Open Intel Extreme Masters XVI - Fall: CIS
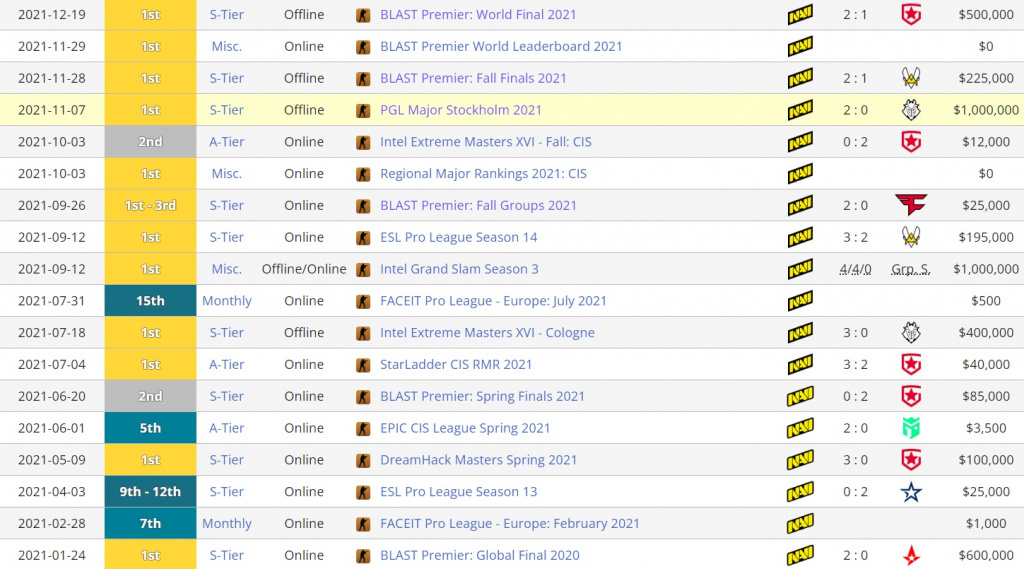 [486, 142]
